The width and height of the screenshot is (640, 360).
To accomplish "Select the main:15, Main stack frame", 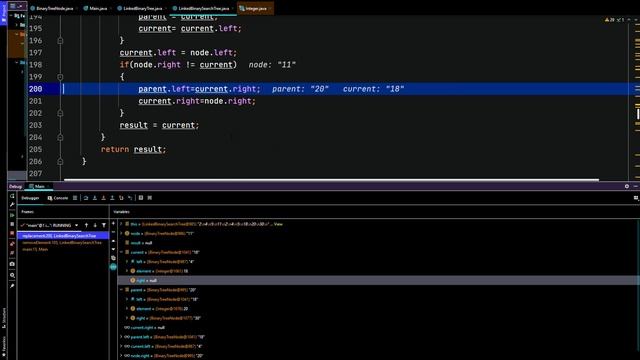I will coord(62,249).
